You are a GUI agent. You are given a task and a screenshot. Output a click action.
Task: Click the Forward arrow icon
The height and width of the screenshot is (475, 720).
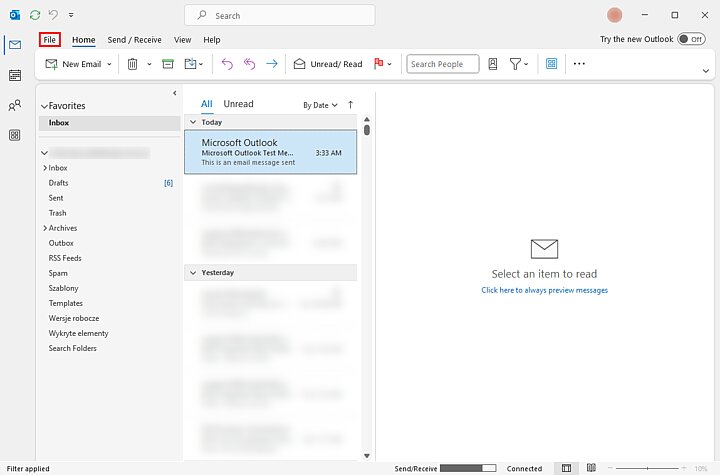click(x=272, y=64)
